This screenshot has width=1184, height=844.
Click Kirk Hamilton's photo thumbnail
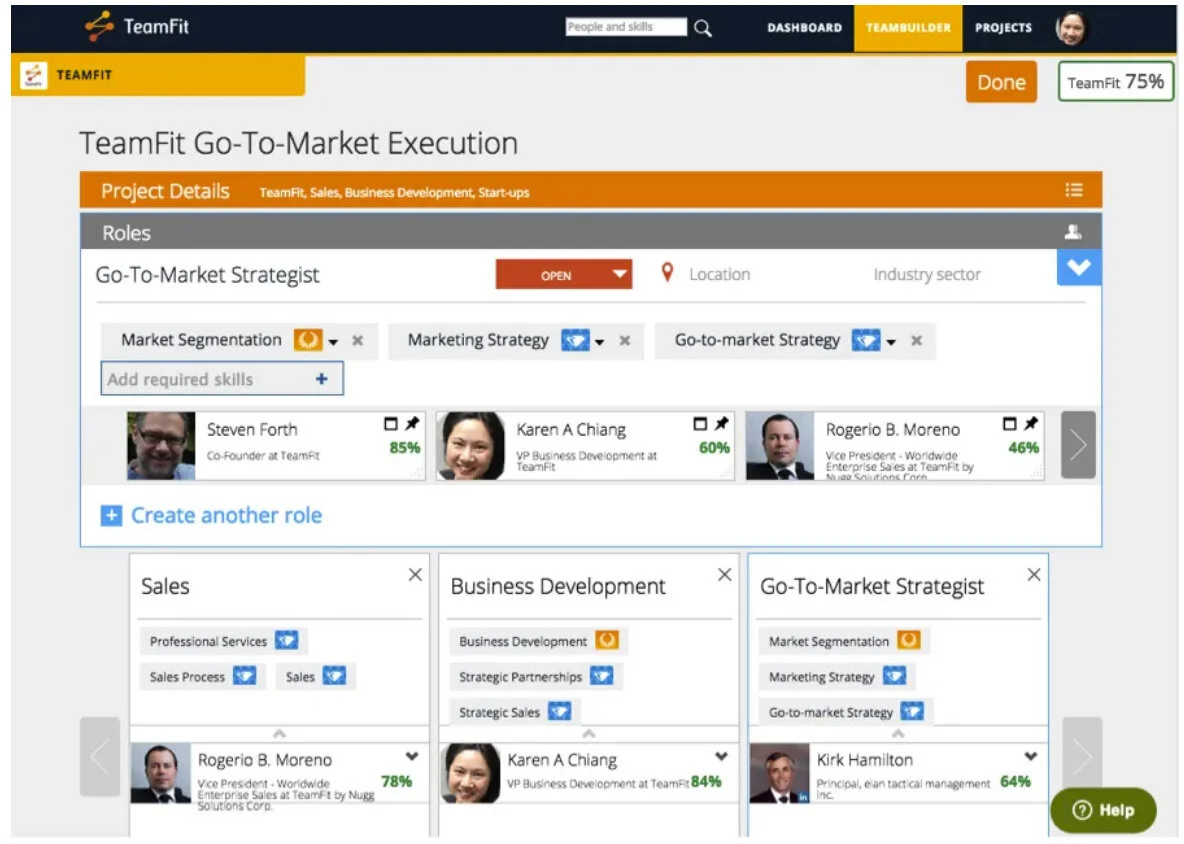[780, 773]
